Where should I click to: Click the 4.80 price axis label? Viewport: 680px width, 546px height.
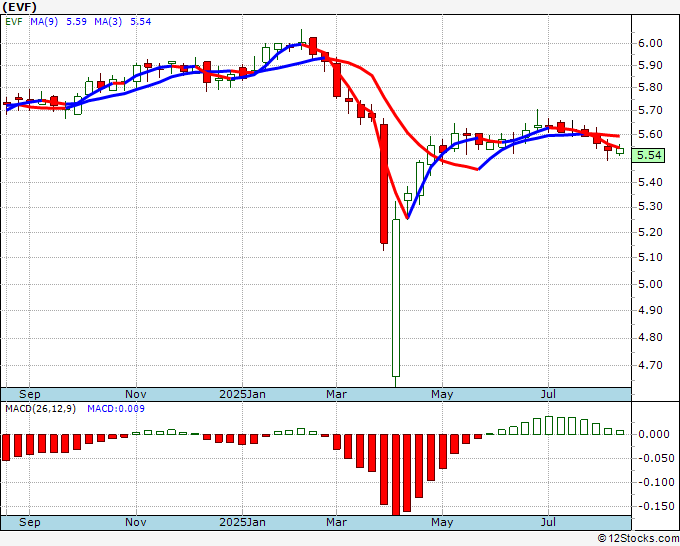coord(650,337)
